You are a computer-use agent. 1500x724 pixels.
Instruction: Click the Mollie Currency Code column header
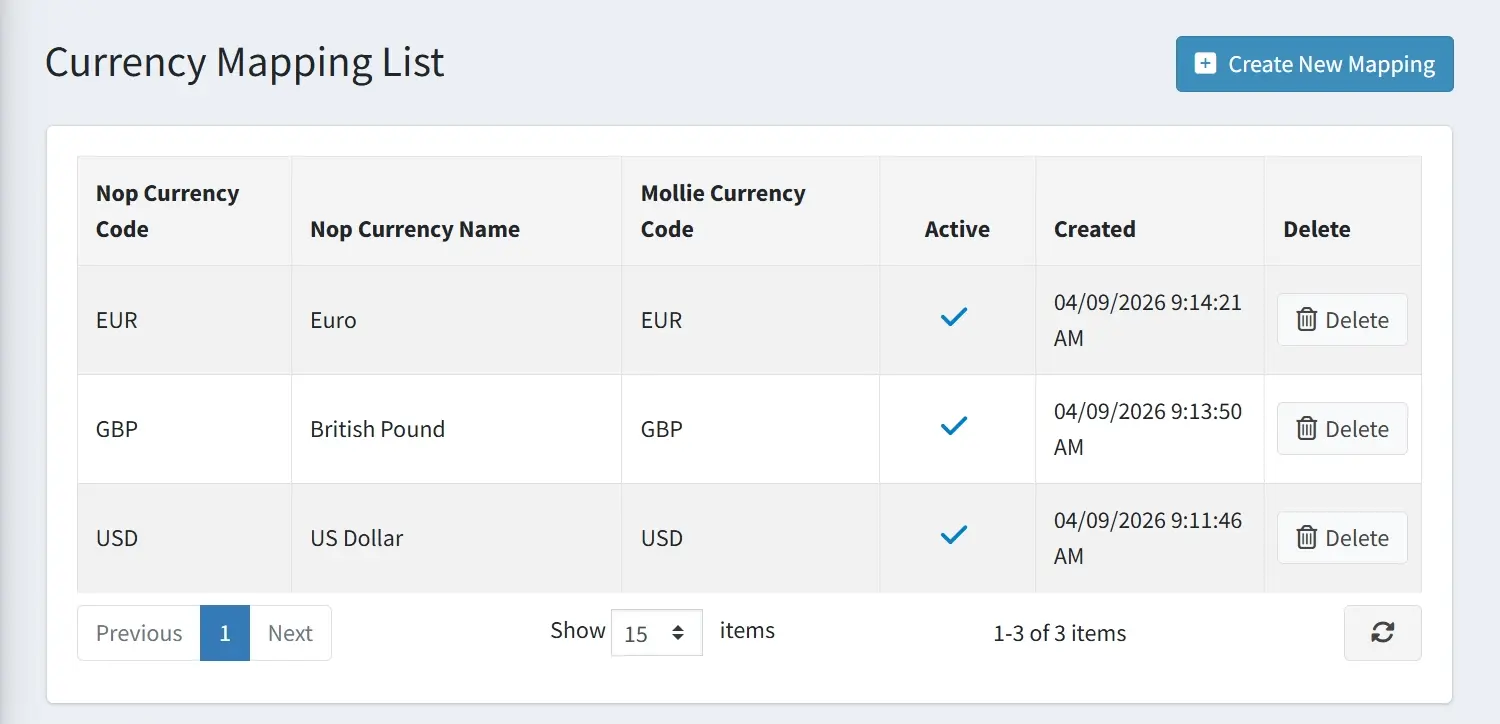click(750, 211)
